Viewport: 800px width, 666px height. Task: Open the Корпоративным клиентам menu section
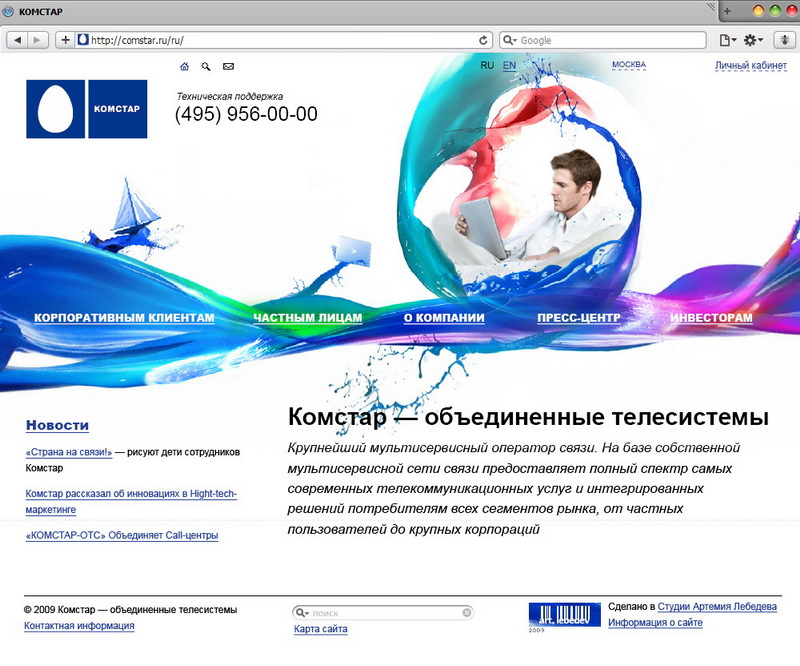124,318
